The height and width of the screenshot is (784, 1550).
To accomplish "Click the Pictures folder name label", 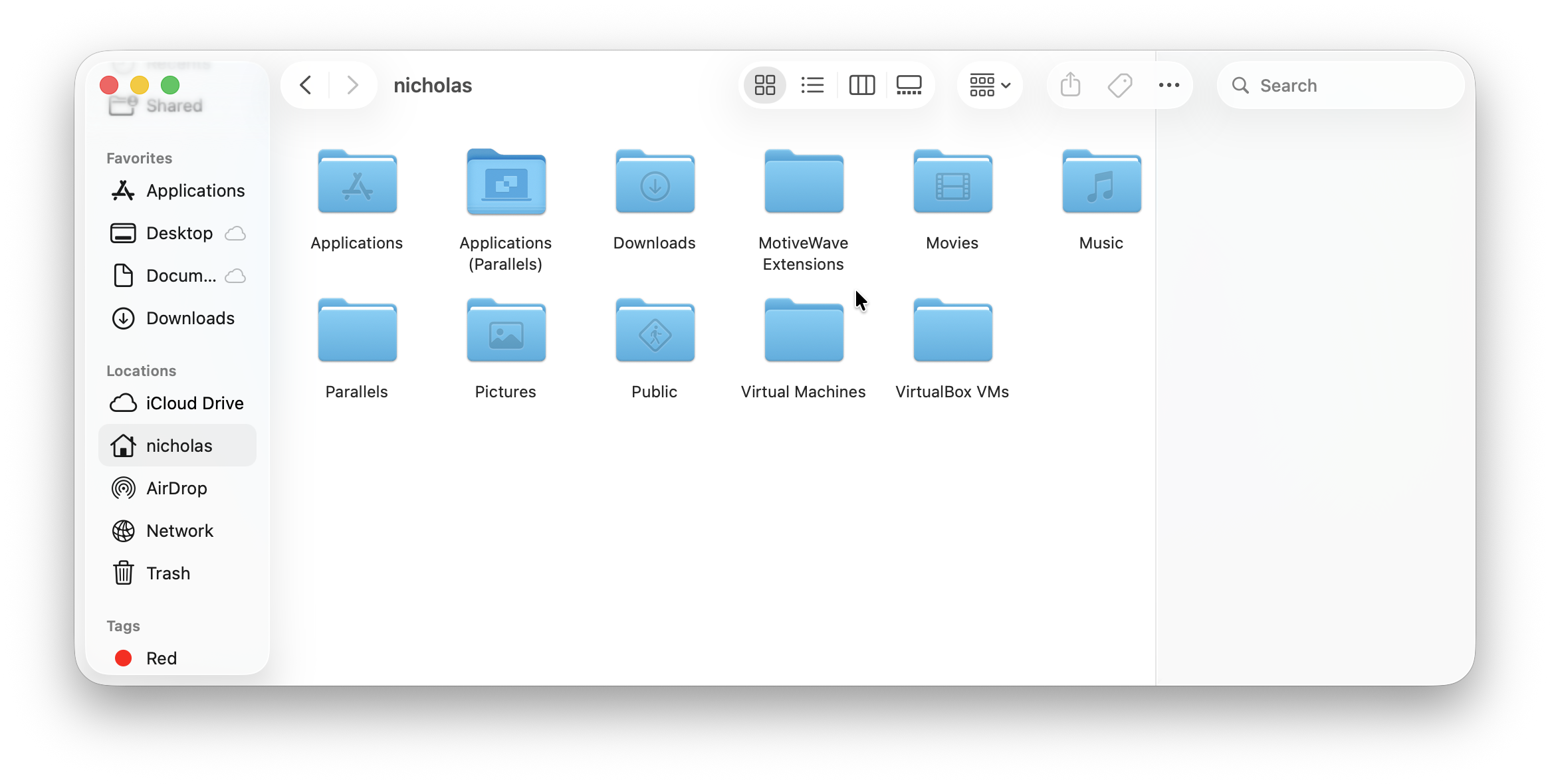I will pos(506,392).
